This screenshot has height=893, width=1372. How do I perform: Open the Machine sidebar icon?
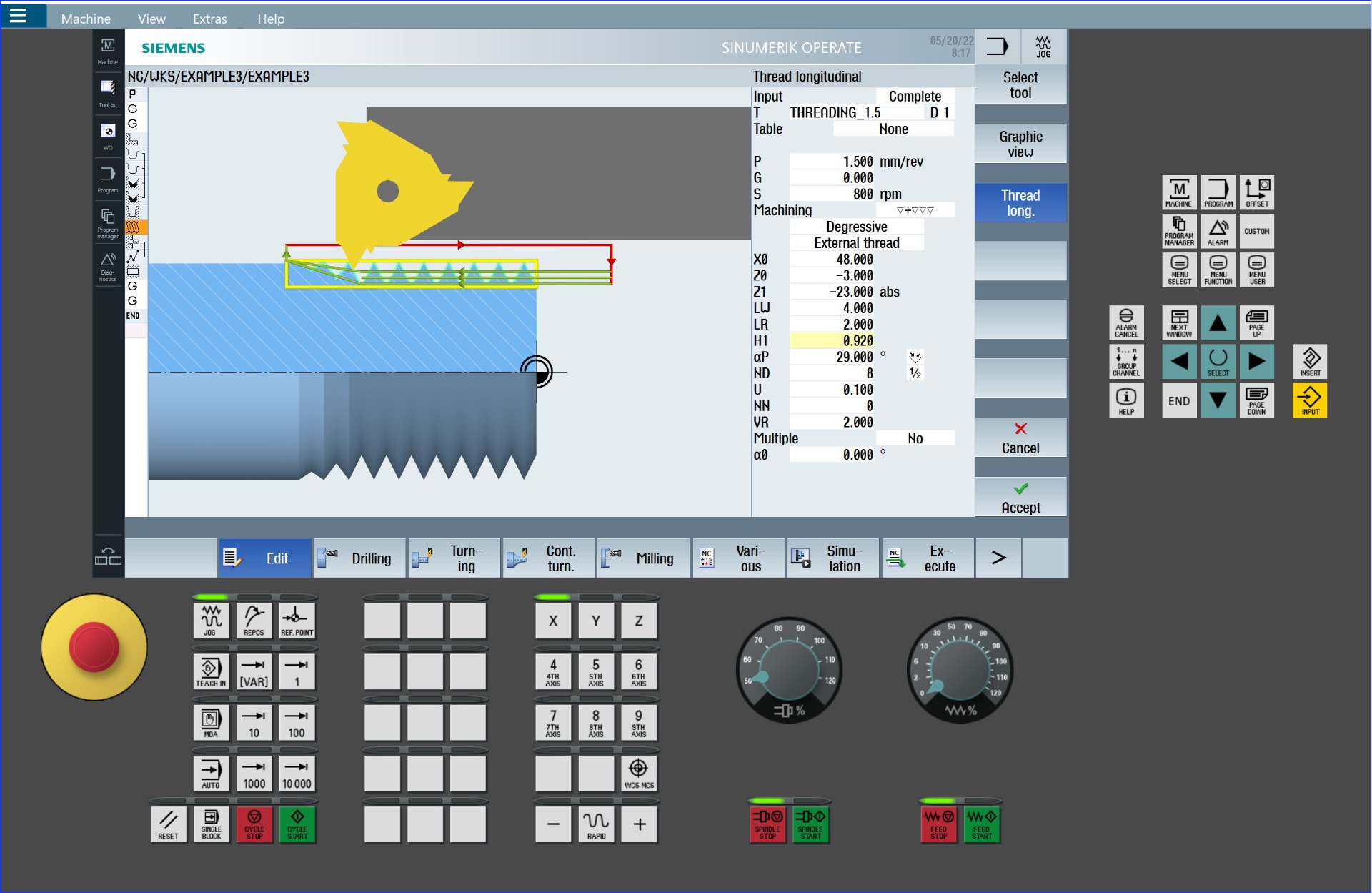point(108,51)
